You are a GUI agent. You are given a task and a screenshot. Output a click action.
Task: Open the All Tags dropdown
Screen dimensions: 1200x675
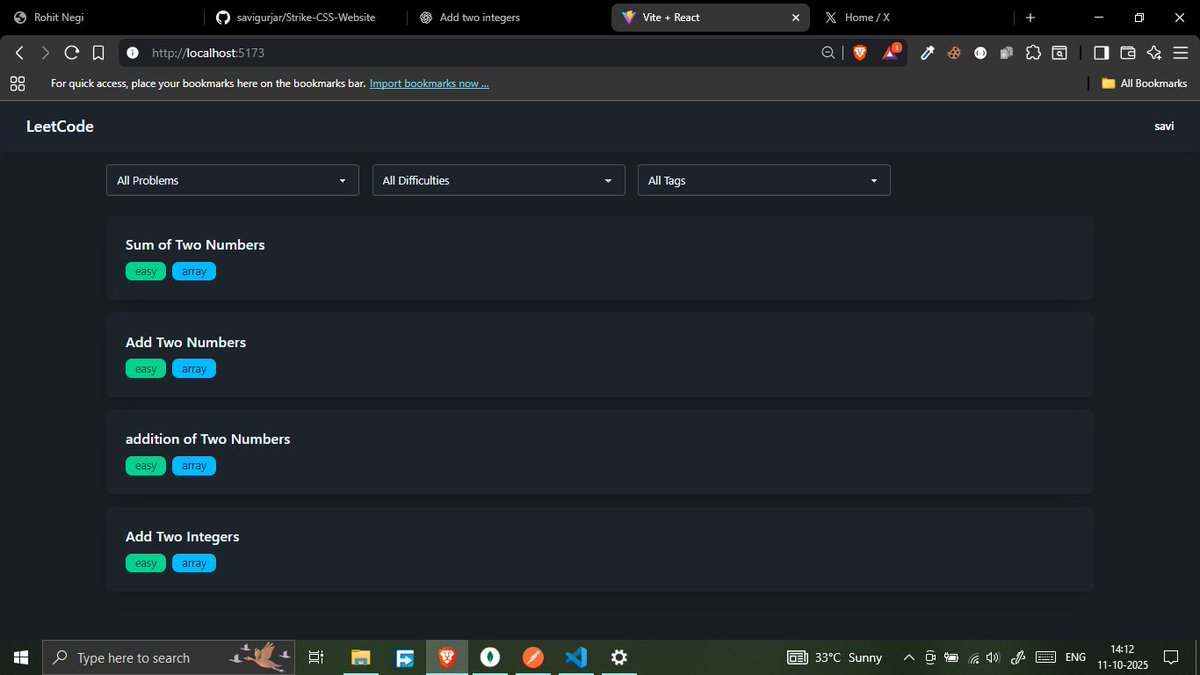[763, 180]
